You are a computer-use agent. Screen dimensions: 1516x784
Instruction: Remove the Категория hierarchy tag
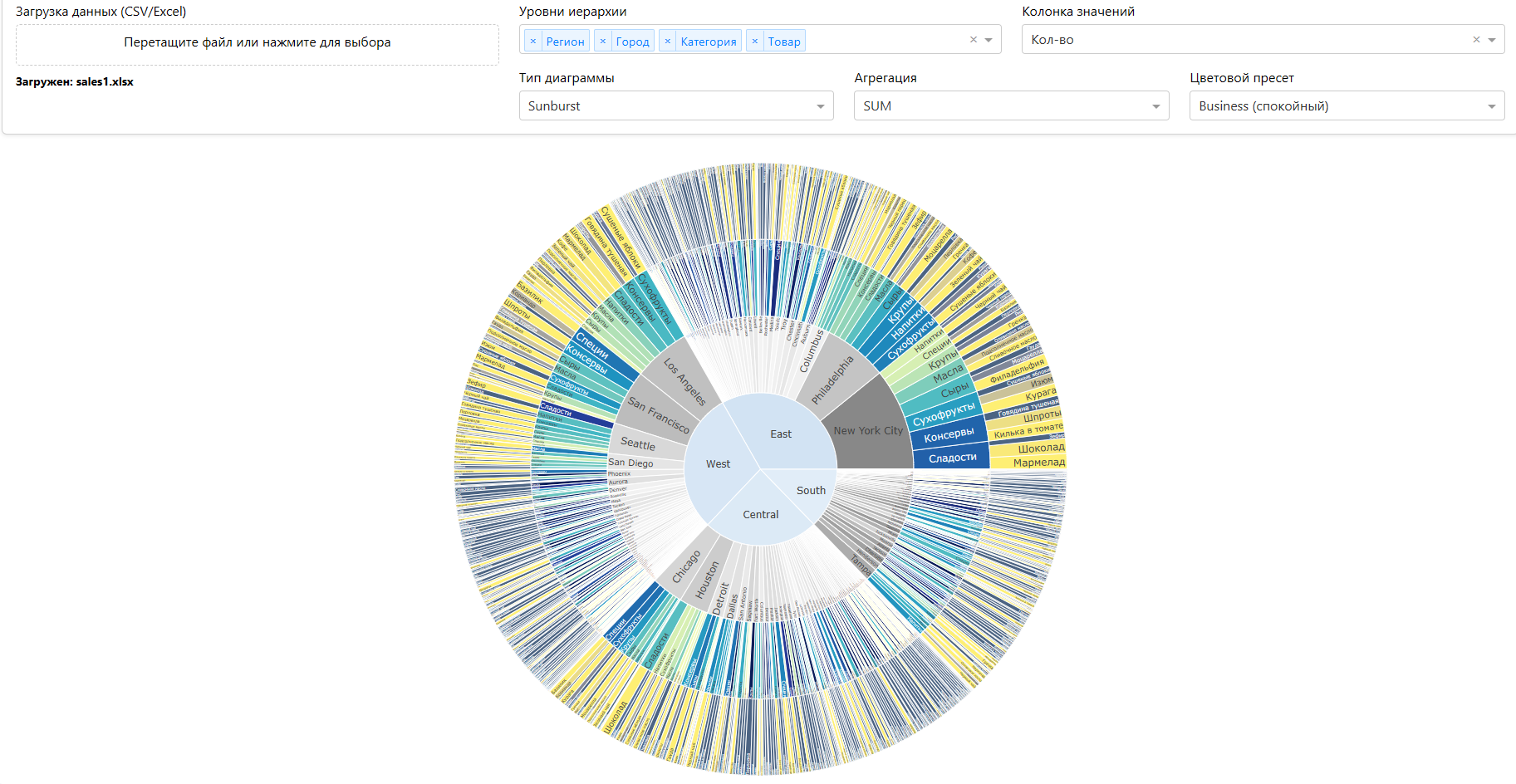pos(667,41)
